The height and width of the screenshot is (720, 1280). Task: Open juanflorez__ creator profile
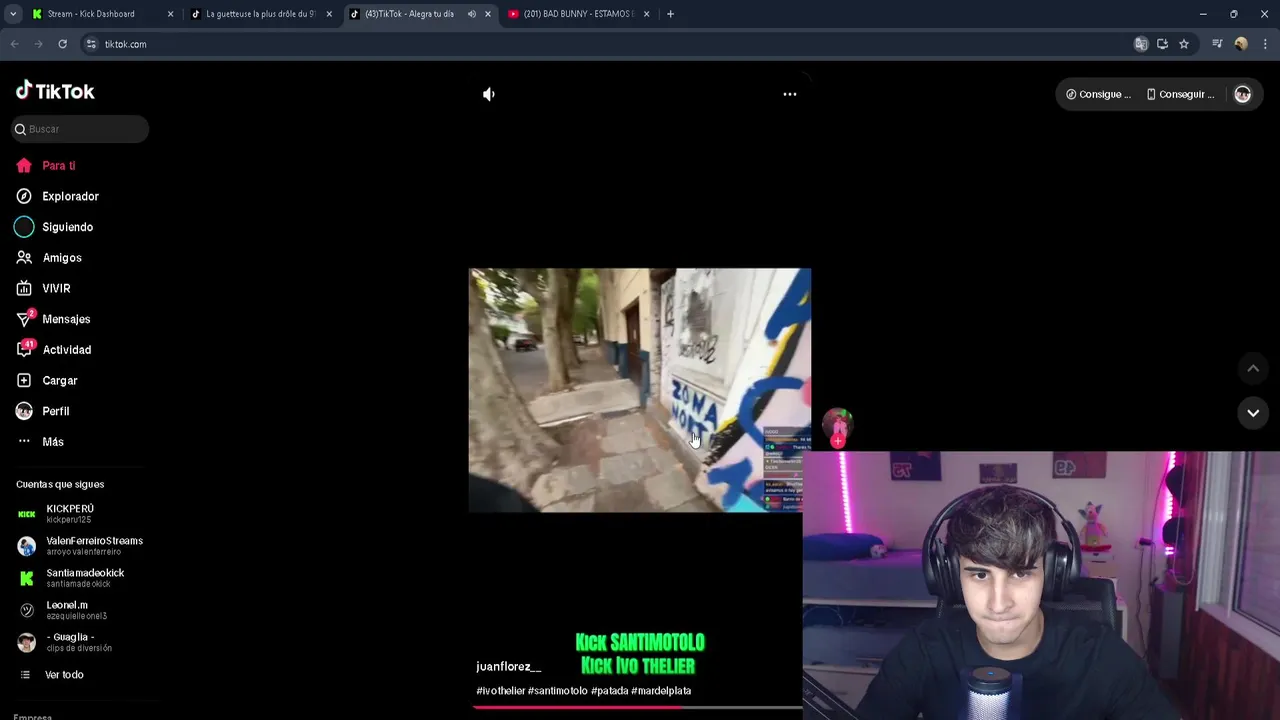click(x=508, y=667)
